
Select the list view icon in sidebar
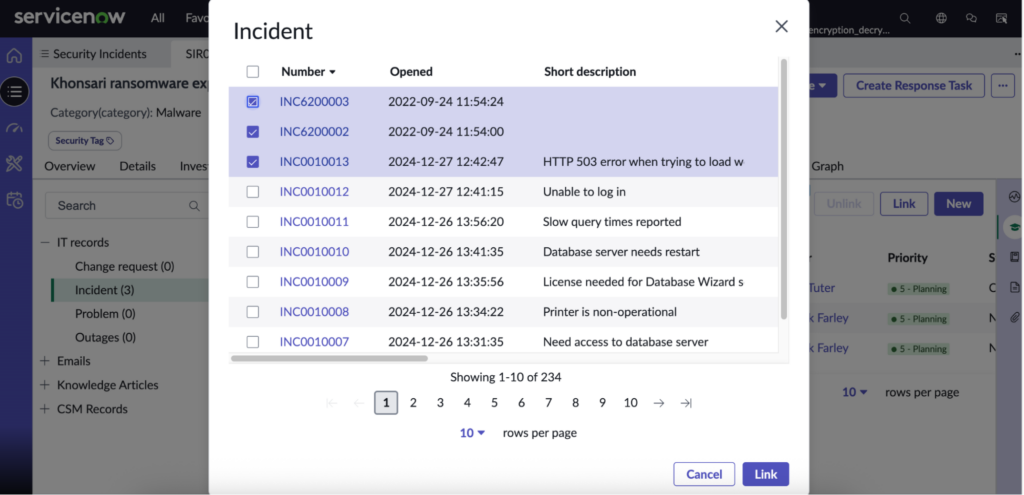[x=14, y=92]
